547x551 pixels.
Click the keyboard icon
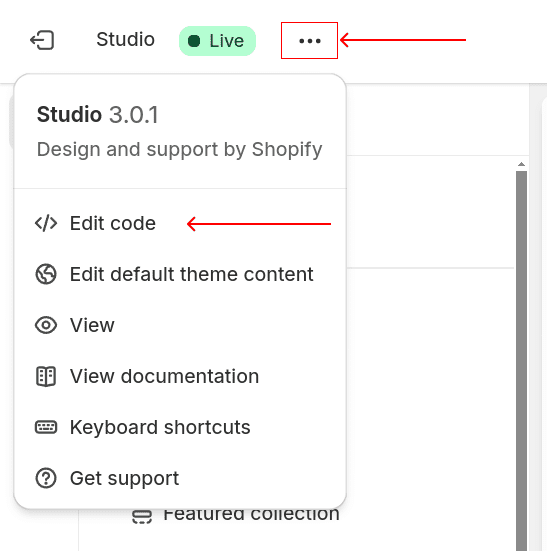(x=46, y=427)
